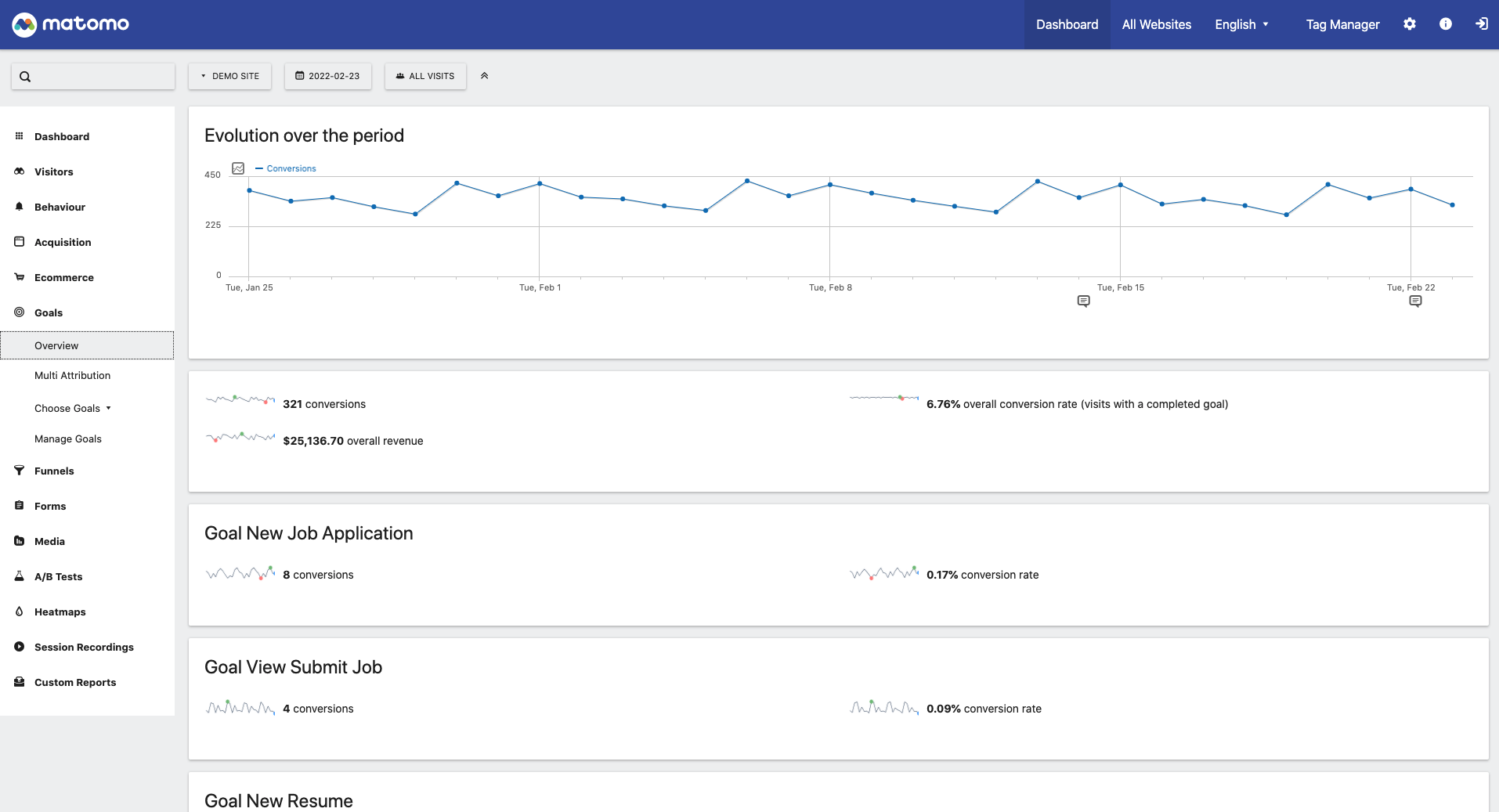Open Manage Goals in sidebar
The height and width of the screenshot is (812, 1499).
point(68,438)
